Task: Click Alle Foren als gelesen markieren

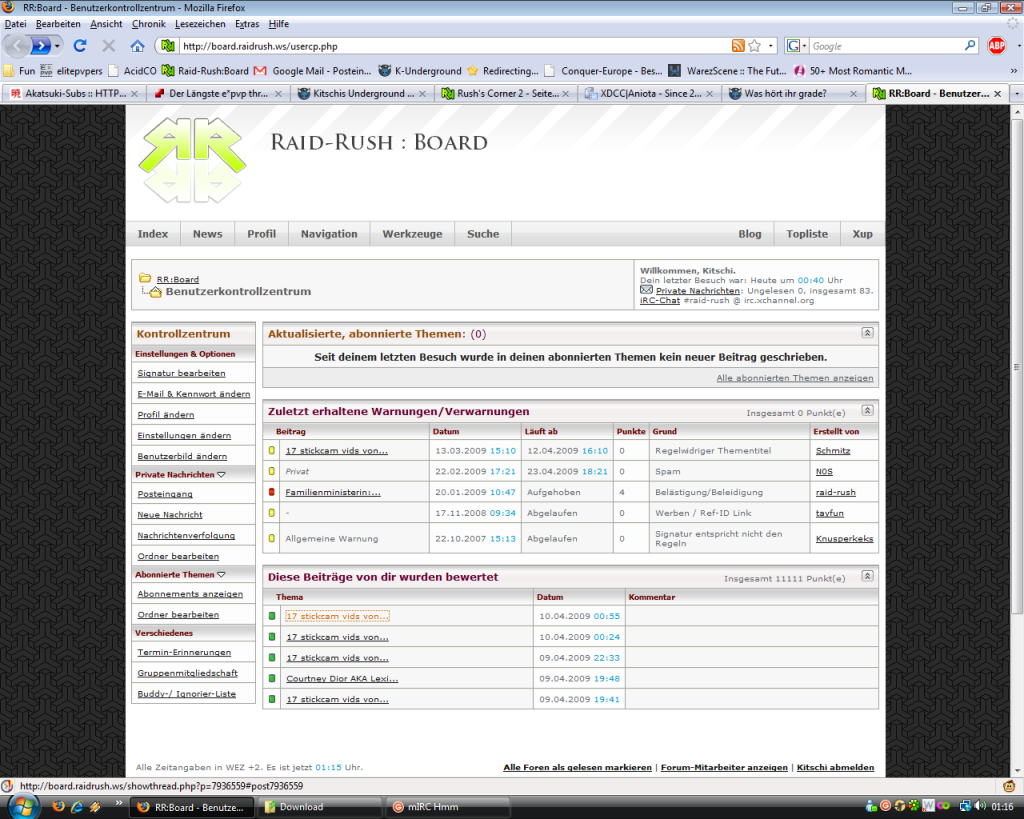Action: [x=577, y=767]
